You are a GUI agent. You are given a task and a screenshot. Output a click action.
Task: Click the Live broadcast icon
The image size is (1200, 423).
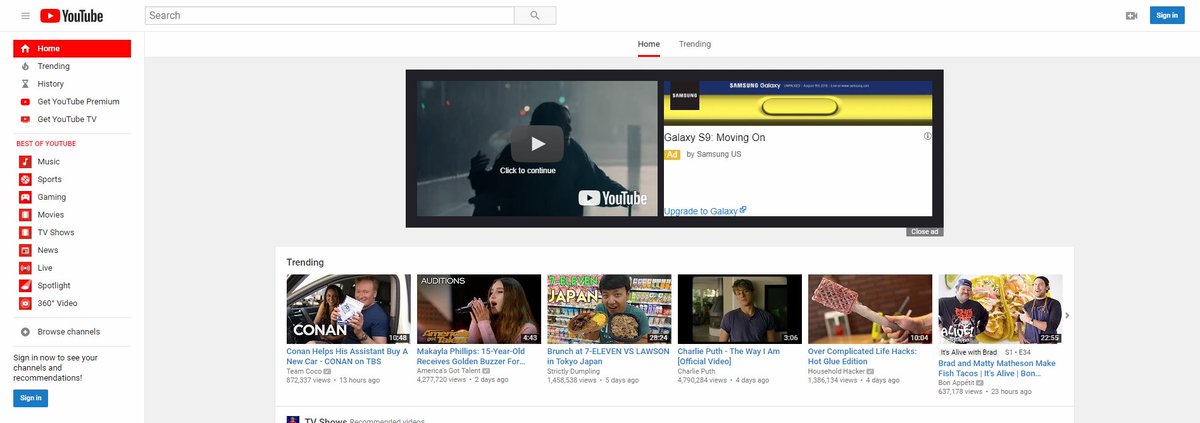(x=25, y=268)
